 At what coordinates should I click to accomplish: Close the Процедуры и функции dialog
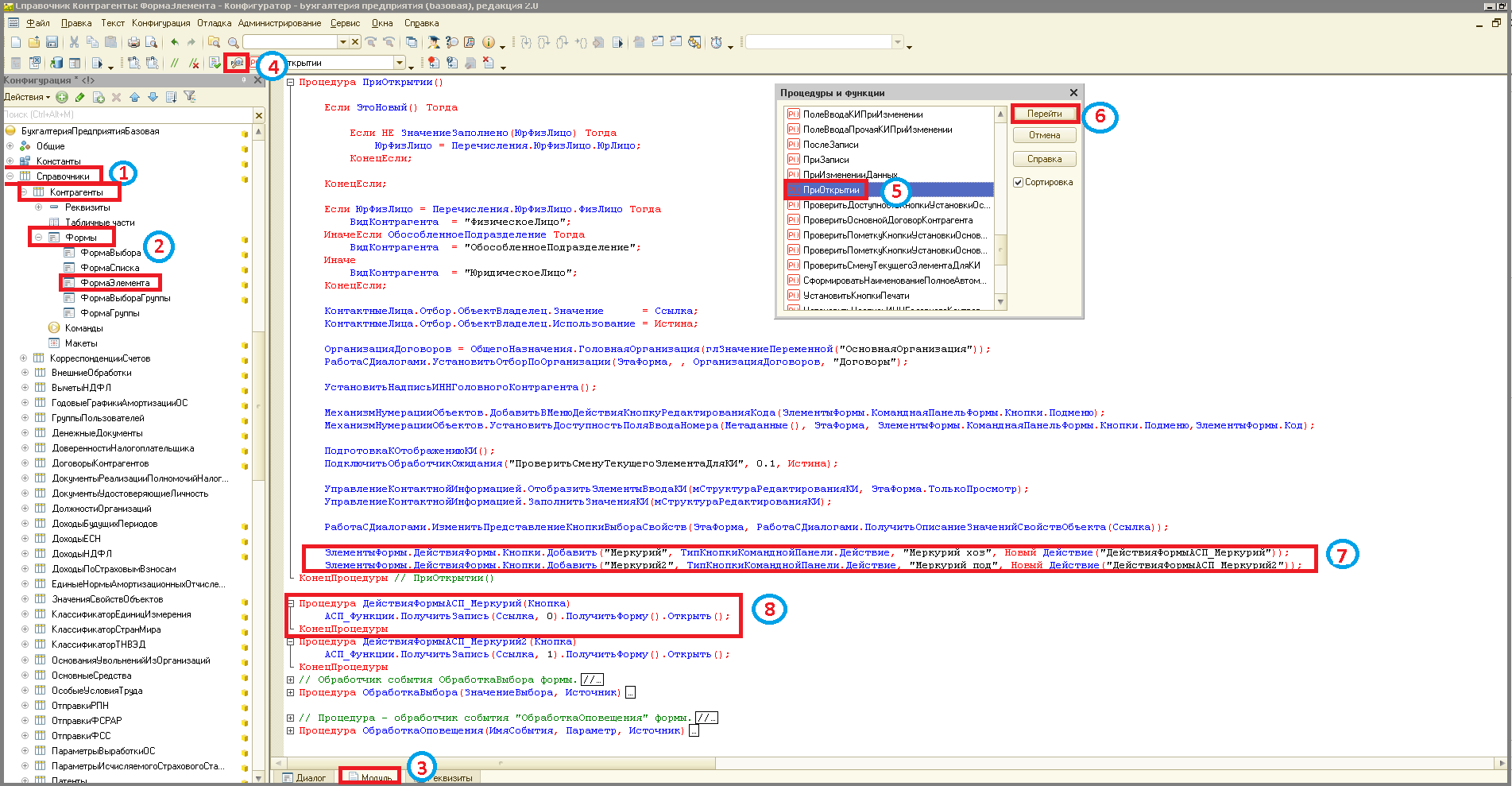(x=1073, y=93)
